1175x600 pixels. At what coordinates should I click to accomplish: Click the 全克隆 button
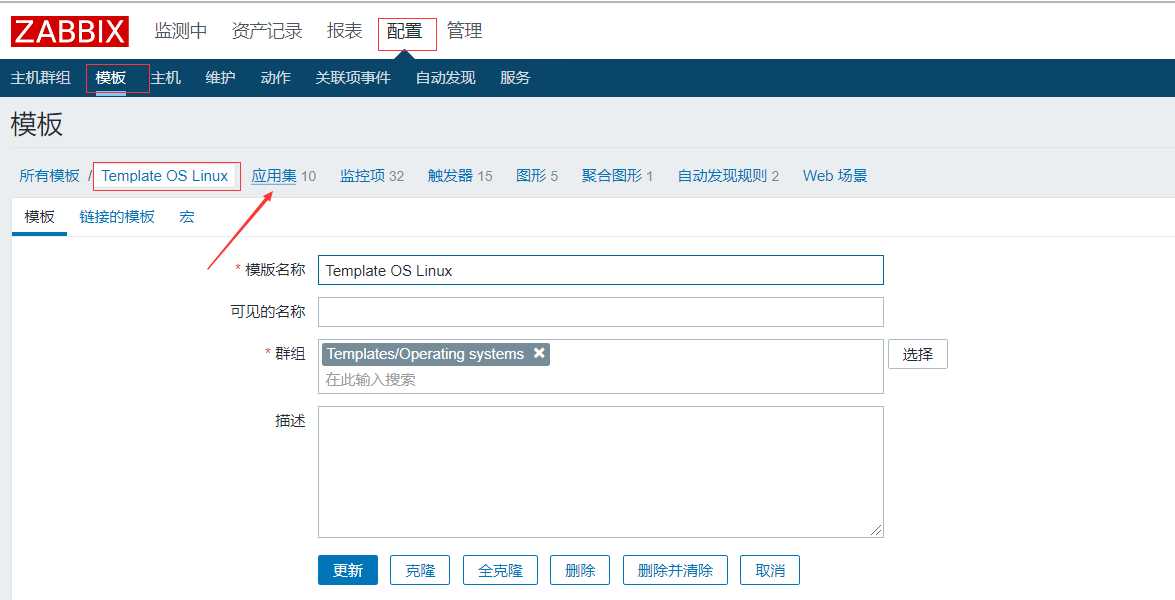[x=500, y=571]
